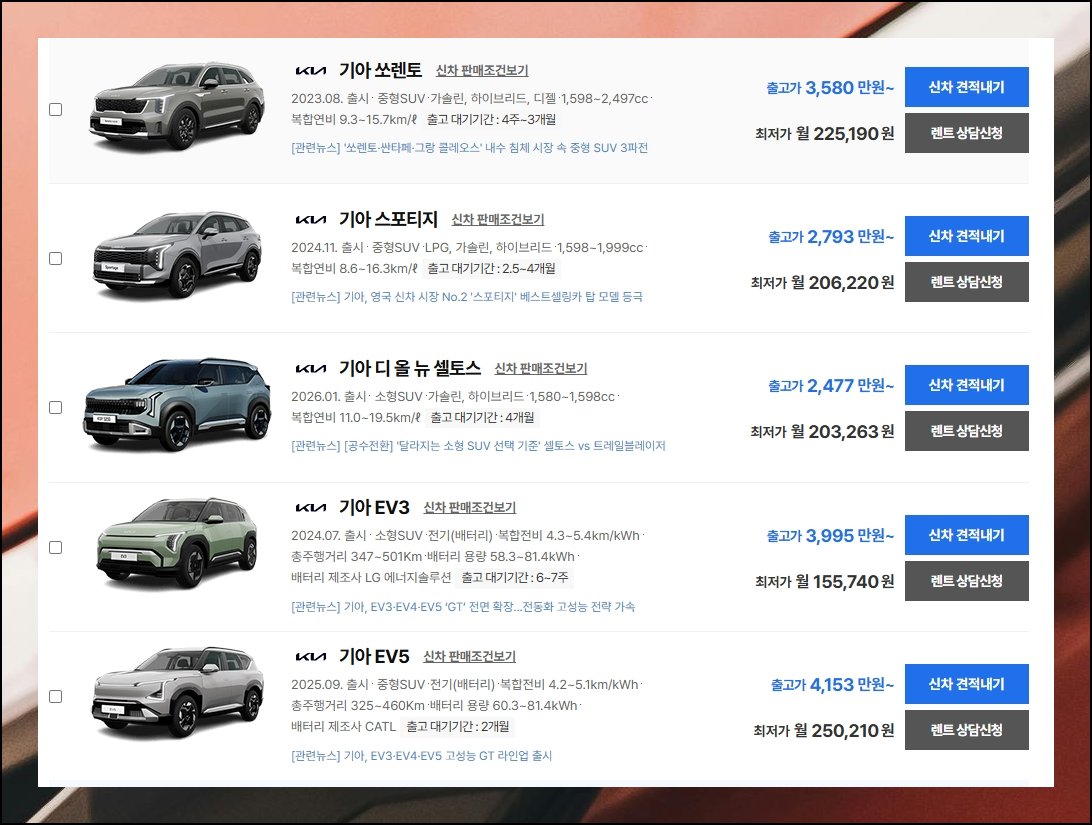The image size is (1092, 825).
Task: Open the 기아 스포티지 car thumbnail
Action: pos(177,256)
